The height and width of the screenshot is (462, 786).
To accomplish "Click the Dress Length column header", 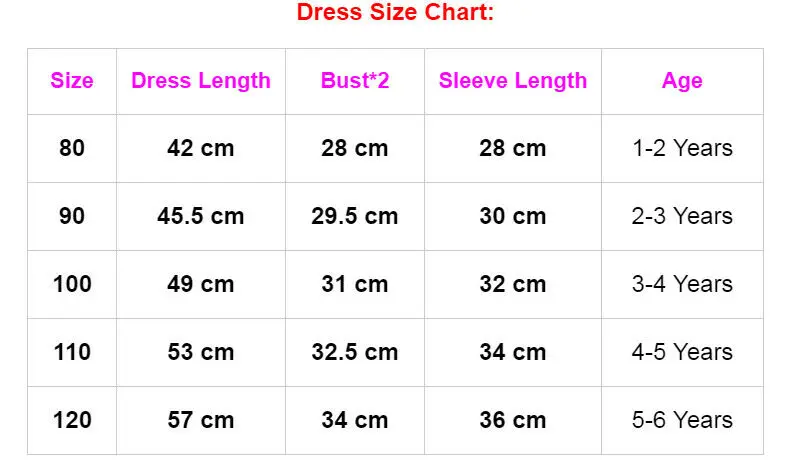I will point(201,81).
